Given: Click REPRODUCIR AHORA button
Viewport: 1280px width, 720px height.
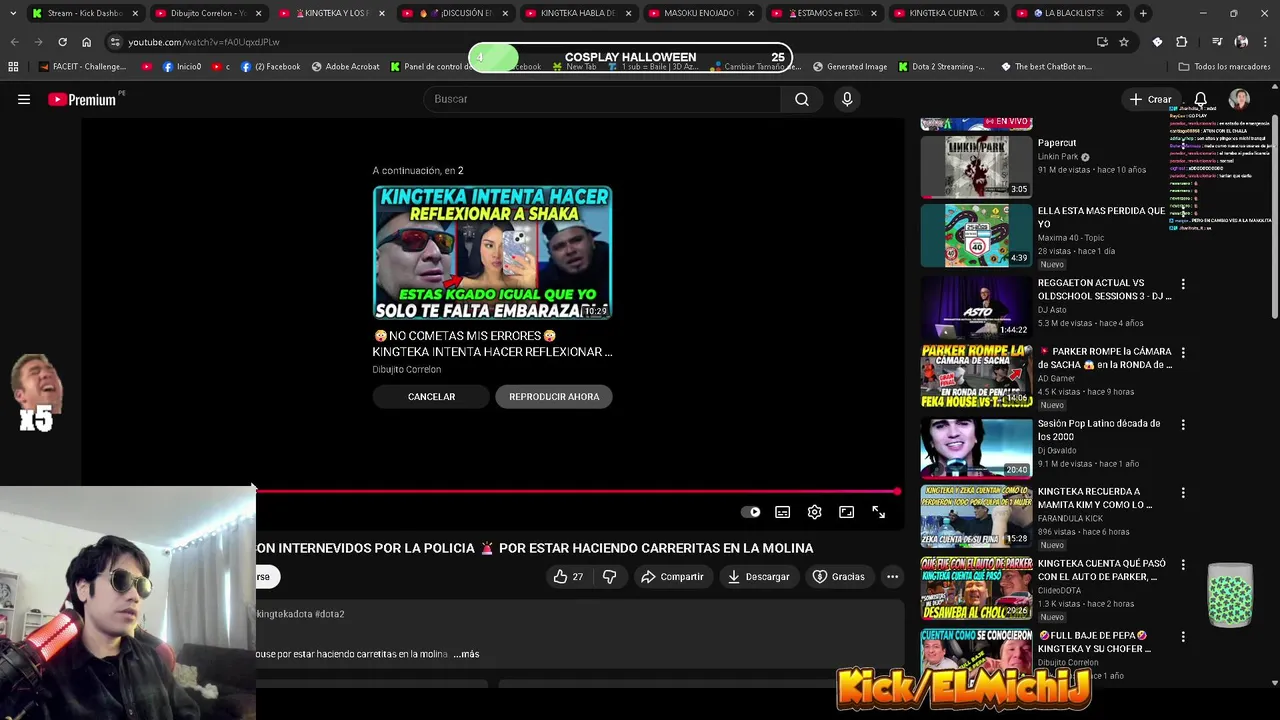Looking at the screenshot, I should click(554, 397).
